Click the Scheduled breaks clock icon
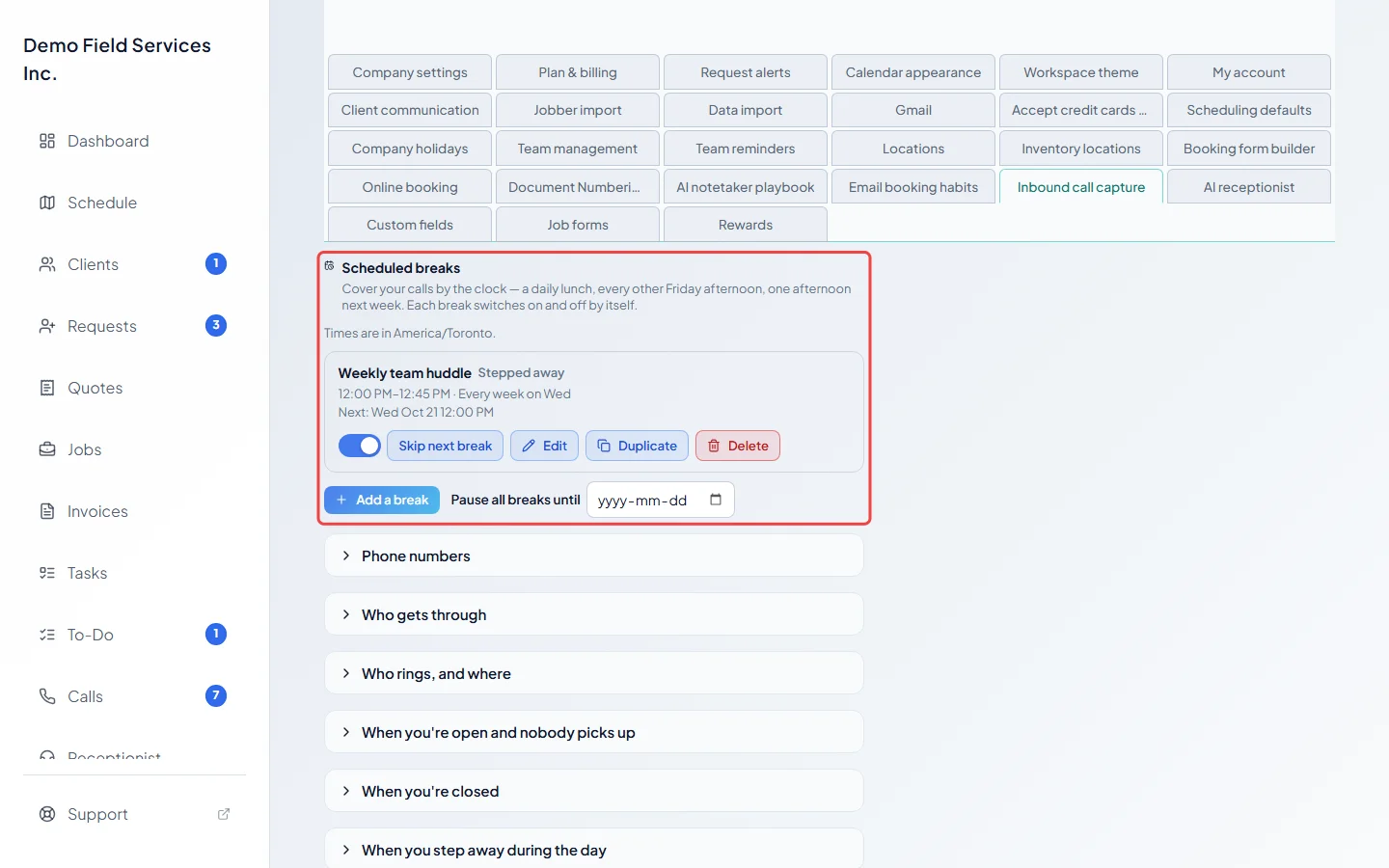 point(330,266)
